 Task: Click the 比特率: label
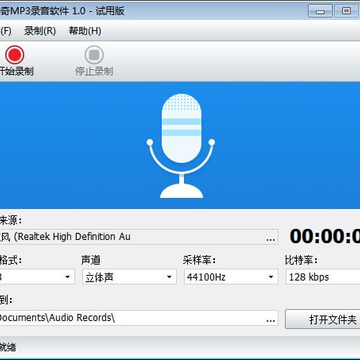301,260
